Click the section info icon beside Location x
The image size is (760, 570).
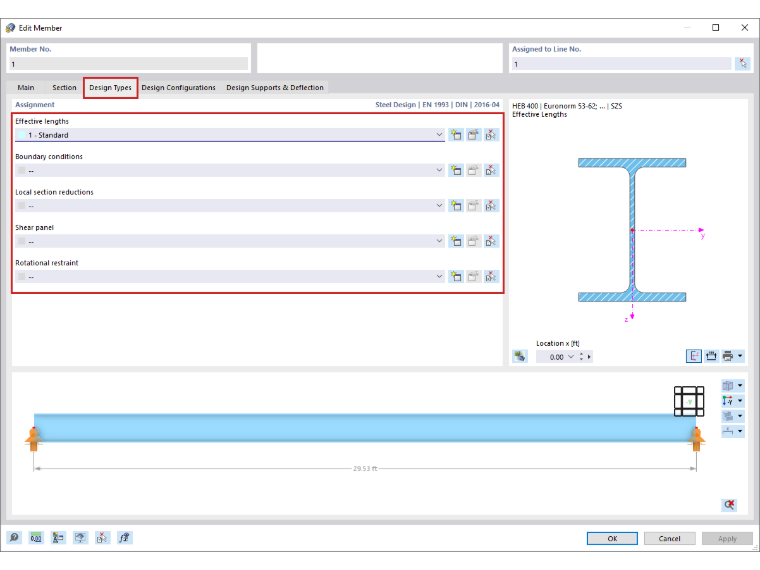pyautogui.click(x=520, y=356)
